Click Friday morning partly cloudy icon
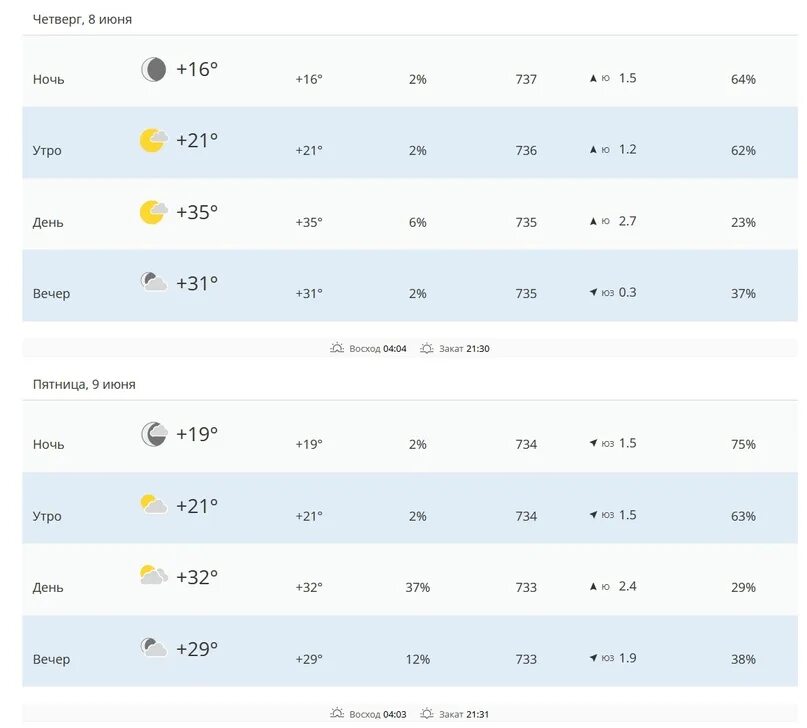Screen dimensions: 807x728 (153, 504)
